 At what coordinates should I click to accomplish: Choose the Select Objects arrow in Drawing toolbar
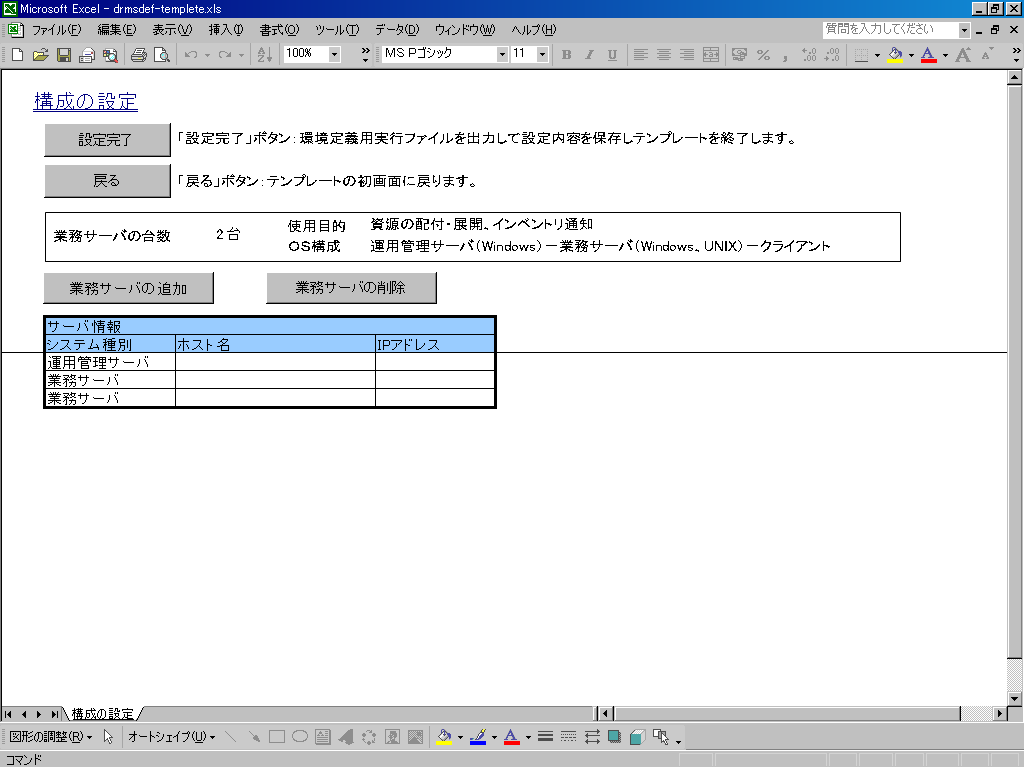tap(108, 737)
